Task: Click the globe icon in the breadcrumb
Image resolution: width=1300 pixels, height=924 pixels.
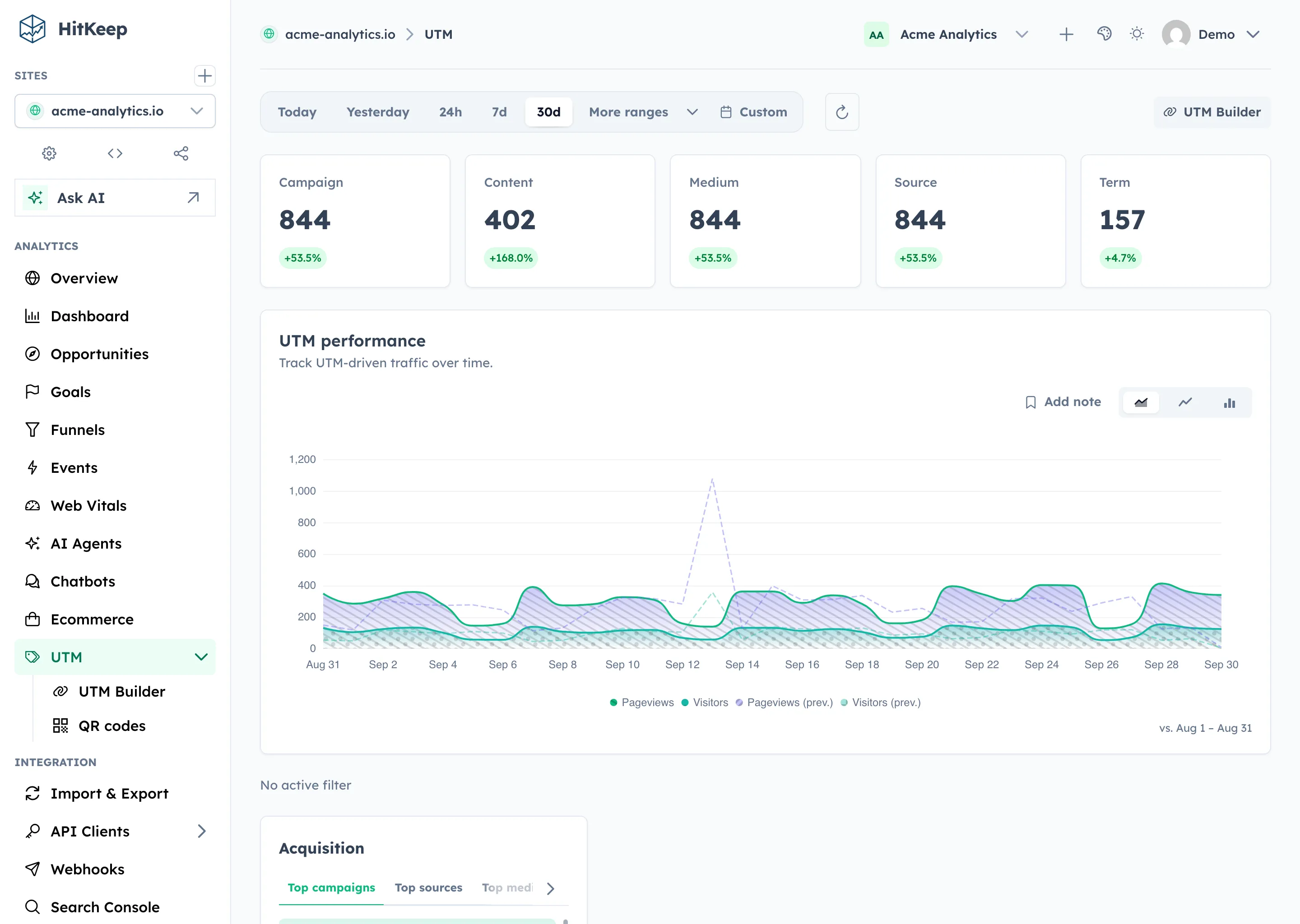Action: click(269, 34)
